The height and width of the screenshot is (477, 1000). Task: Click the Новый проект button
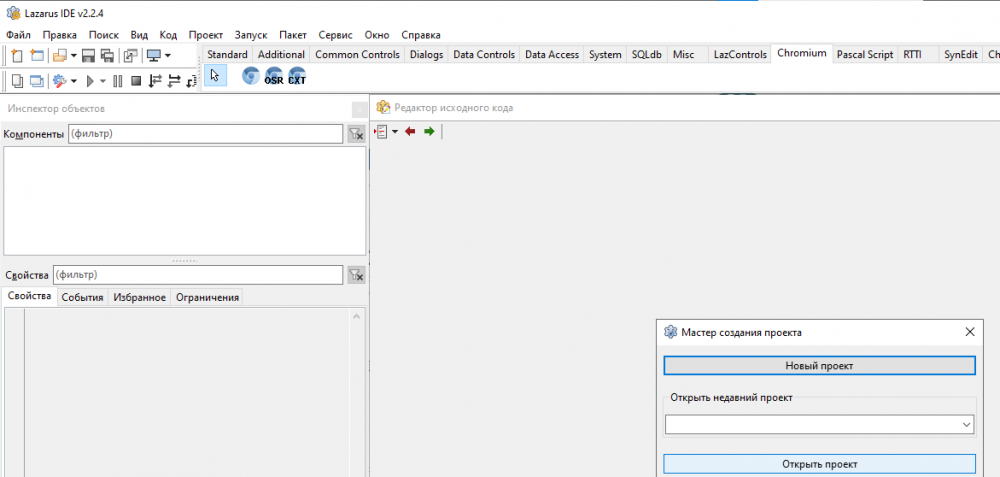pos(820,365)
